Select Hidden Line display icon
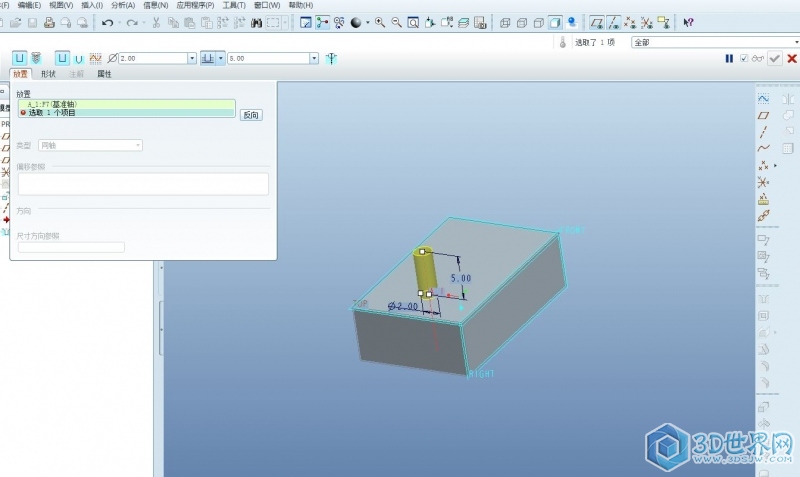Viewport: 800px width, 477px height. click(522, 22)
